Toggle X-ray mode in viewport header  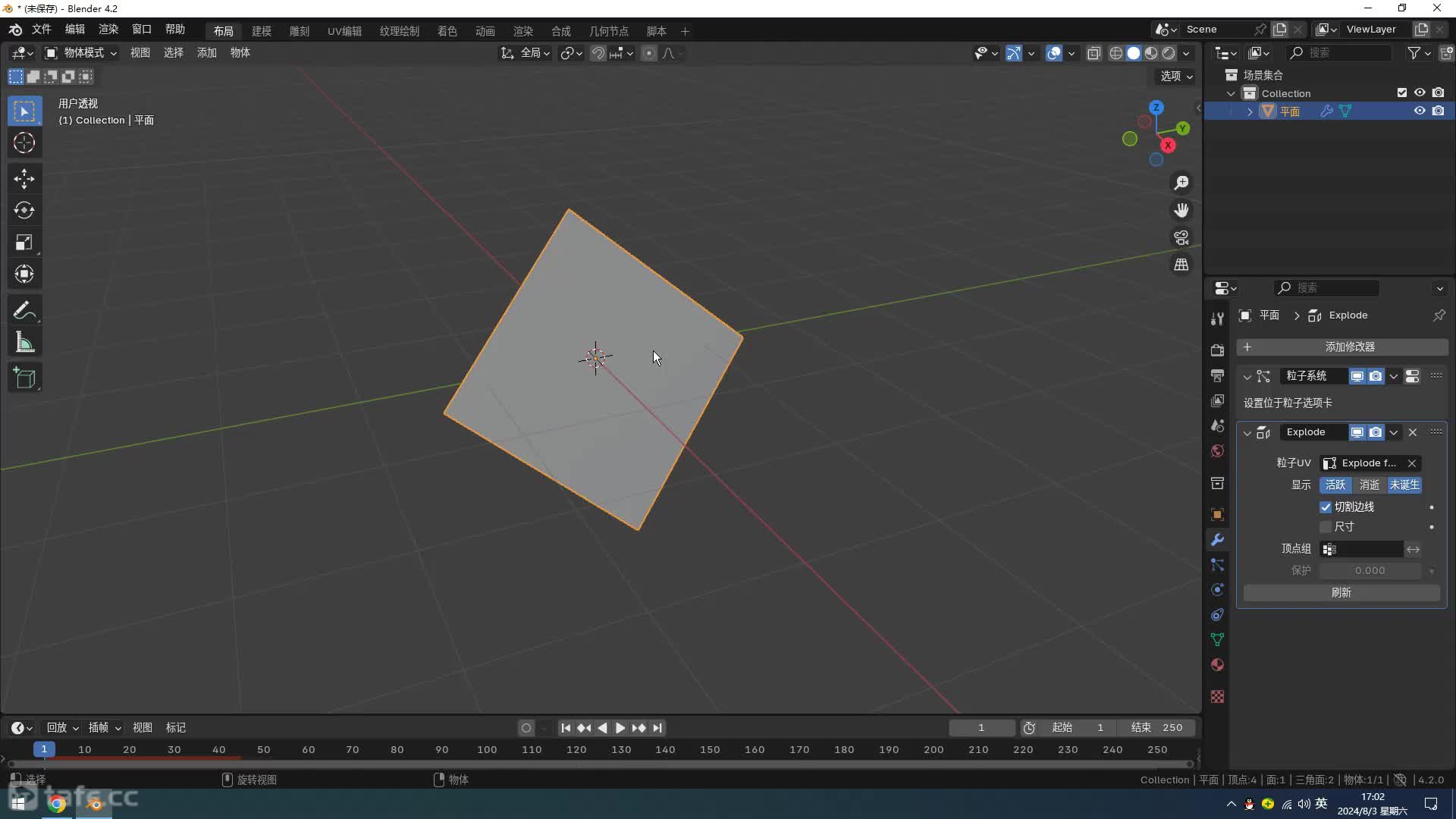point(1094,53)
